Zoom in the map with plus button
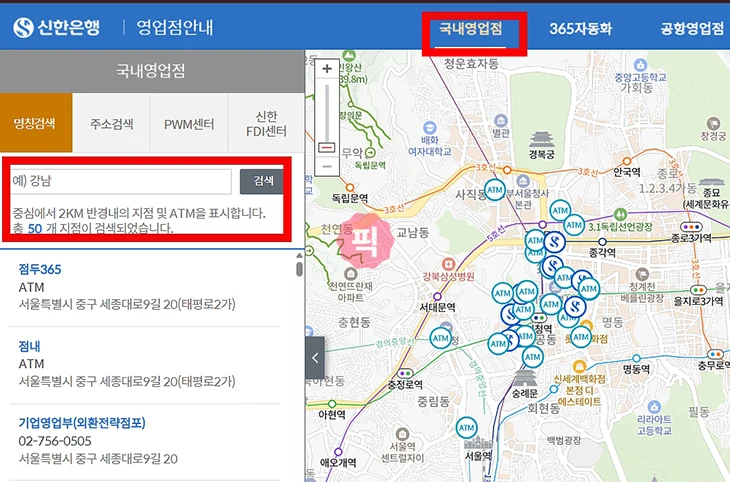This screenshot has width=730, height=482. coord(327,68)
